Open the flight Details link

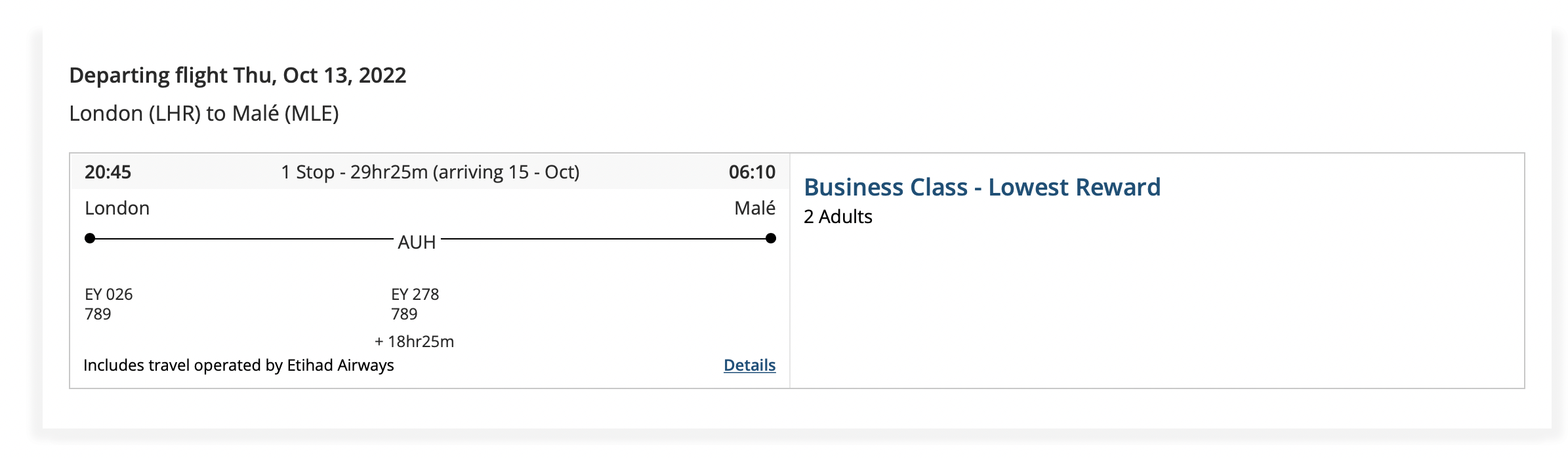click(749, 365)
